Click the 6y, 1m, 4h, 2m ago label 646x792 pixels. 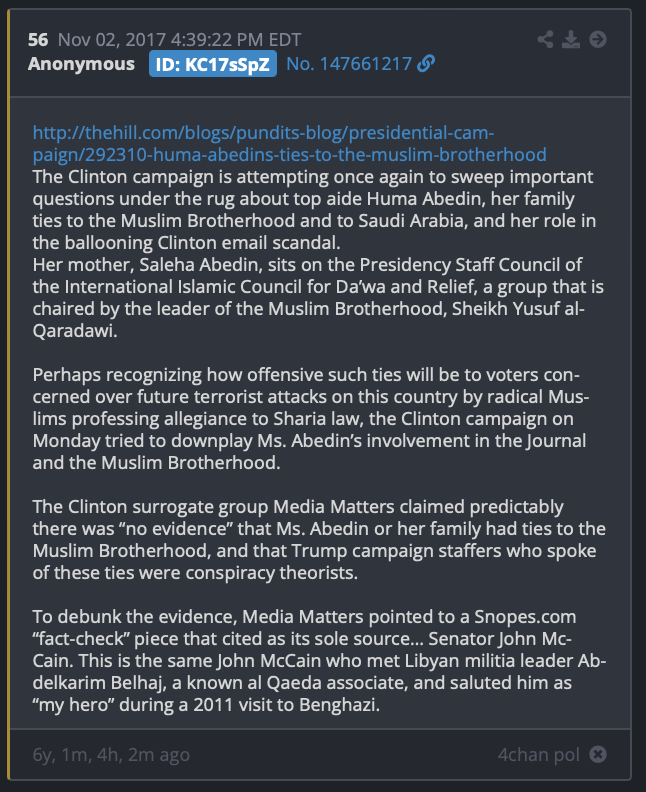(111, 755)
